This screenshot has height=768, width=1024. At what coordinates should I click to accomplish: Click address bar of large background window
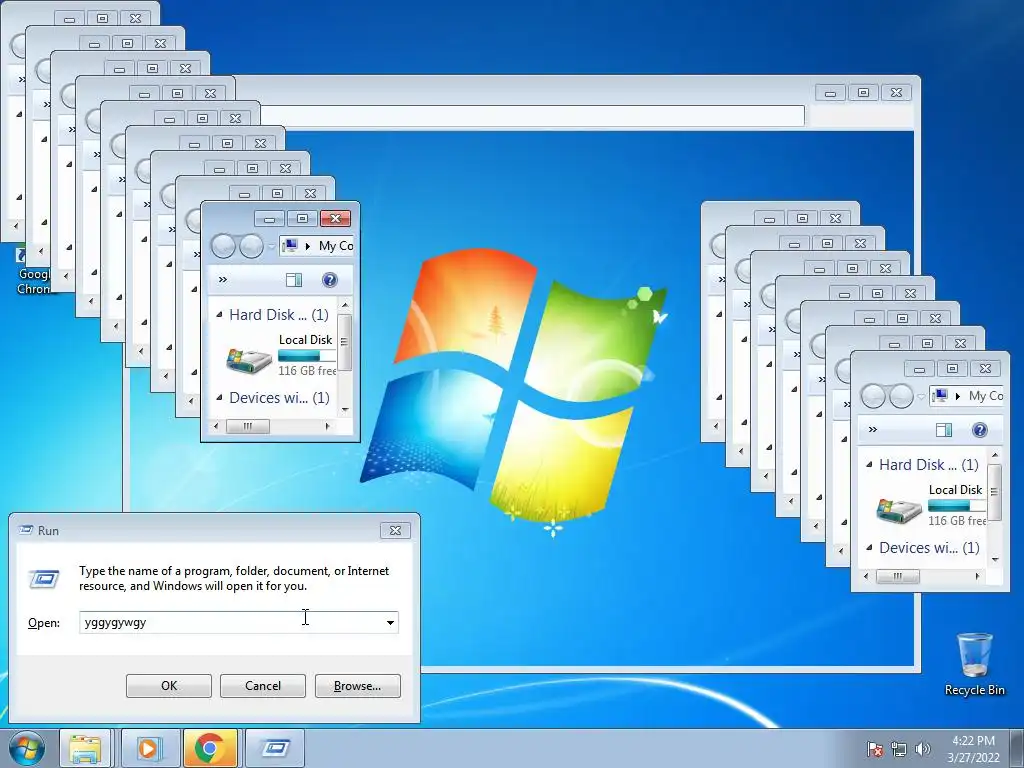pos(532,116)
